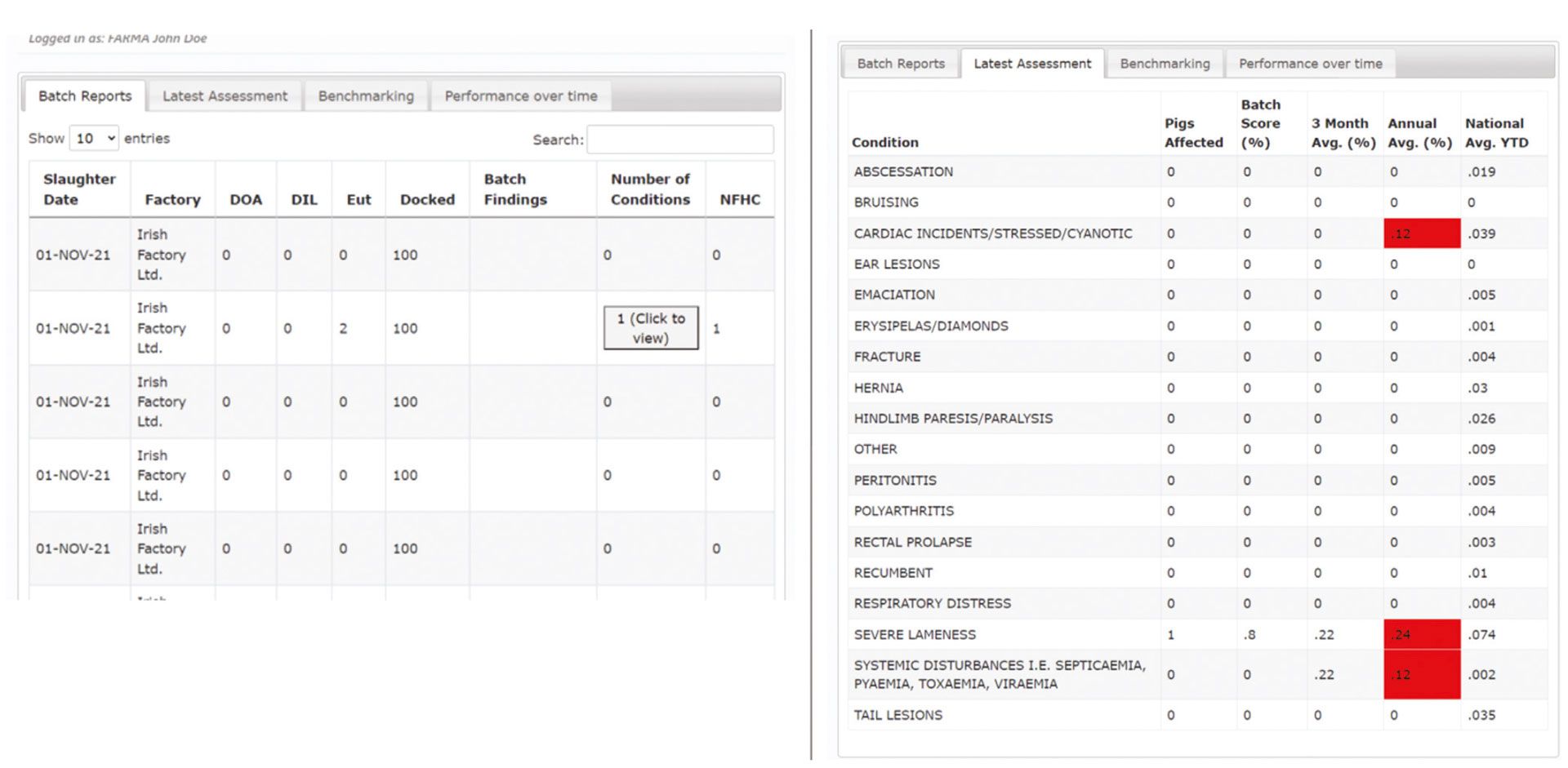Open Performance over time tab in right panel
Image resolution: width=1568 pixels, height=768 pixels.
(x=1310, y=64)
